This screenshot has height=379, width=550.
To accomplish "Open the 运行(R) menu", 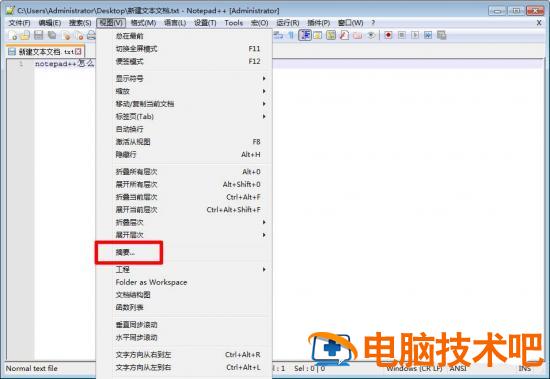I will [288, 23].
